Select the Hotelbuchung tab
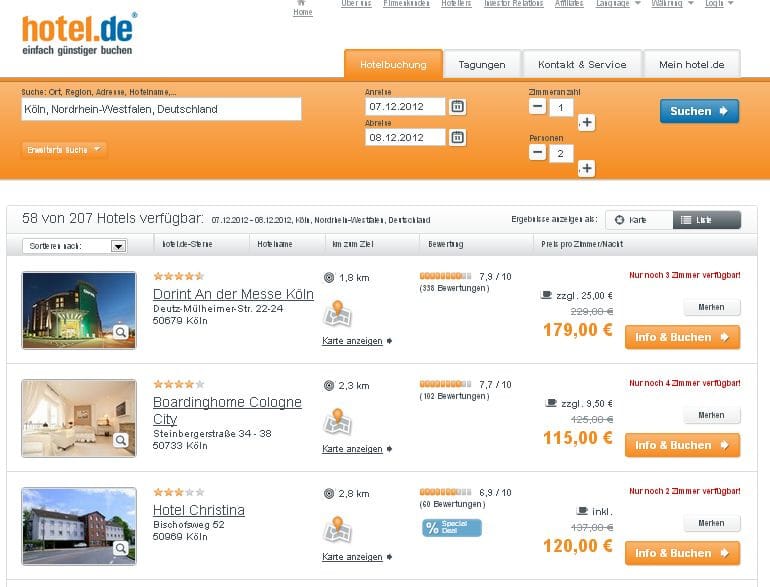Screen dimensions: 770x587 click(393, 64)
